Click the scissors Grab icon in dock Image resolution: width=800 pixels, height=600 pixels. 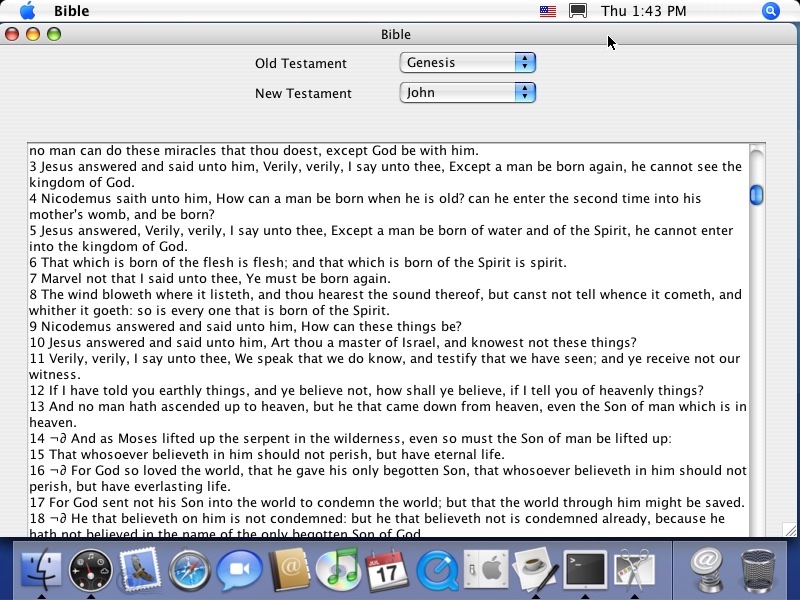tap(634, 570)
